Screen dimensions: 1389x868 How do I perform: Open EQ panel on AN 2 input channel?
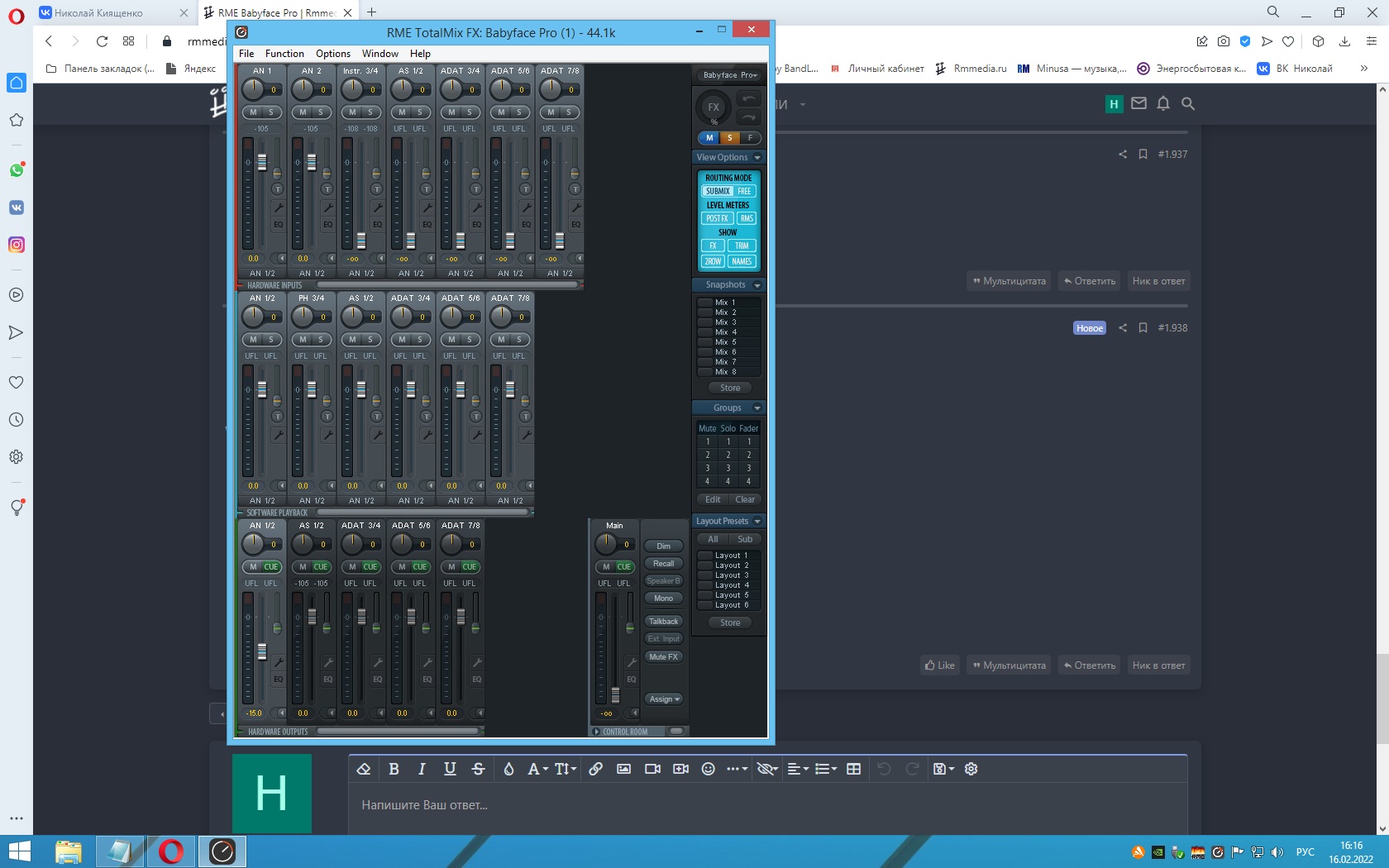point(327,224)
